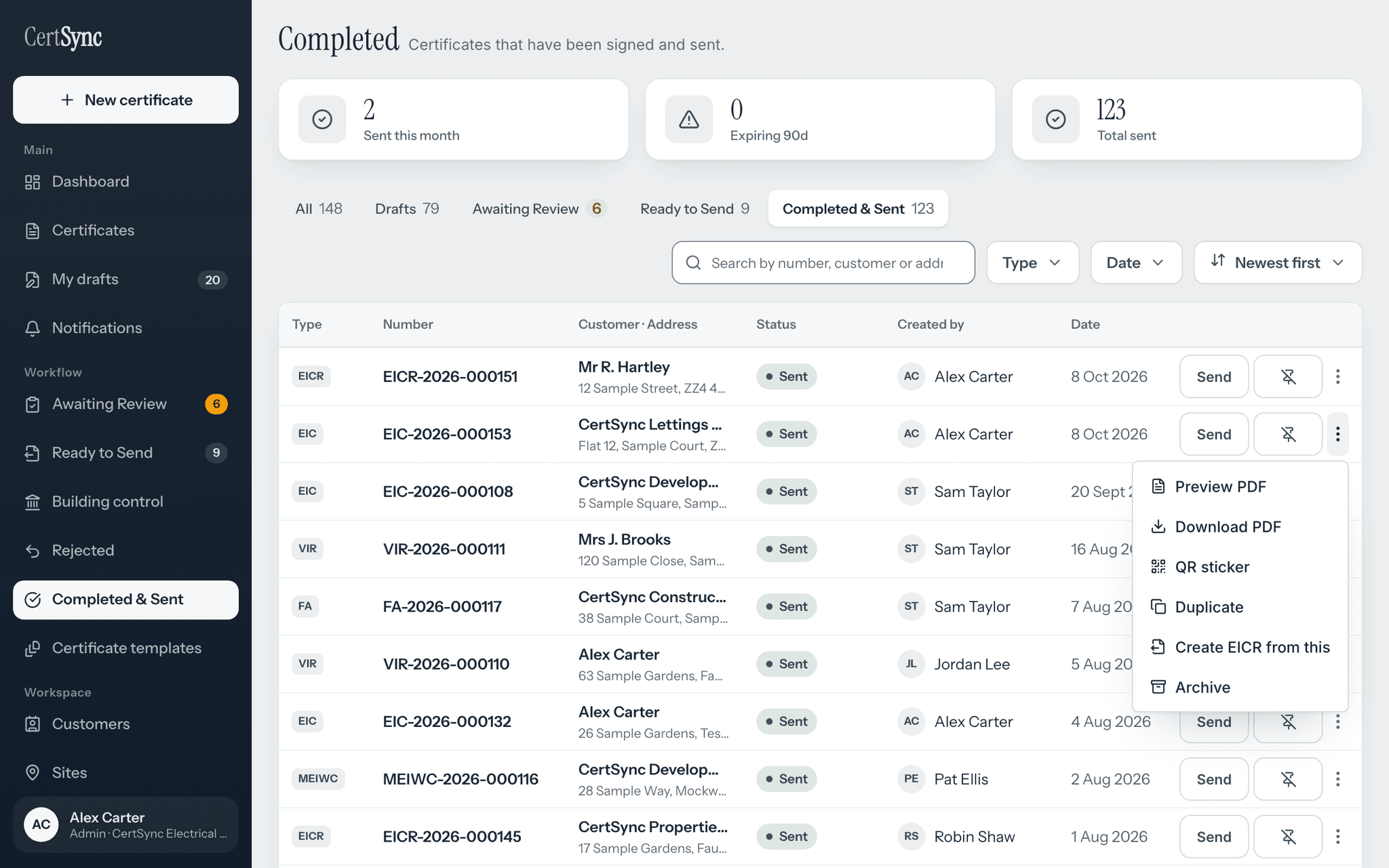Open Dashboard from the sidebar

pos(125,182)
